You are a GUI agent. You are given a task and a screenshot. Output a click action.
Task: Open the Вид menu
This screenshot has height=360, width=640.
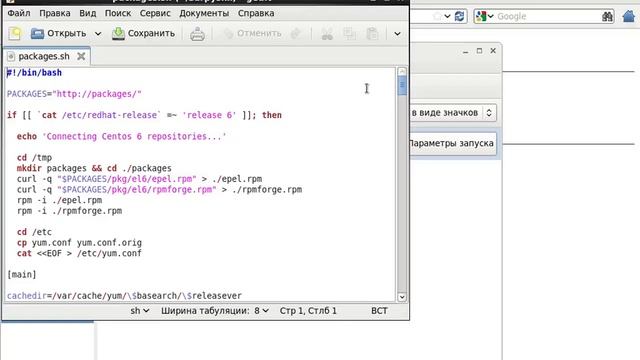87,13
